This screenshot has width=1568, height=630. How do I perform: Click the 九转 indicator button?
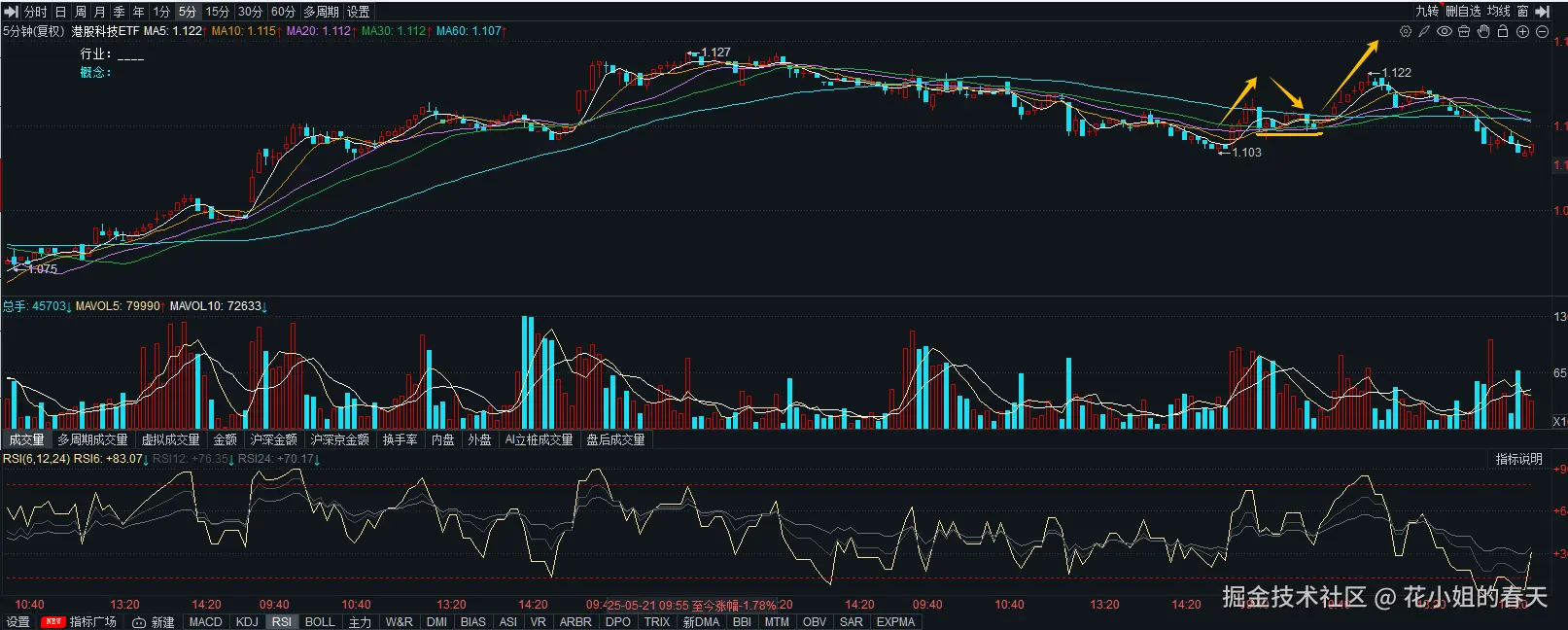pos(1427,12)
